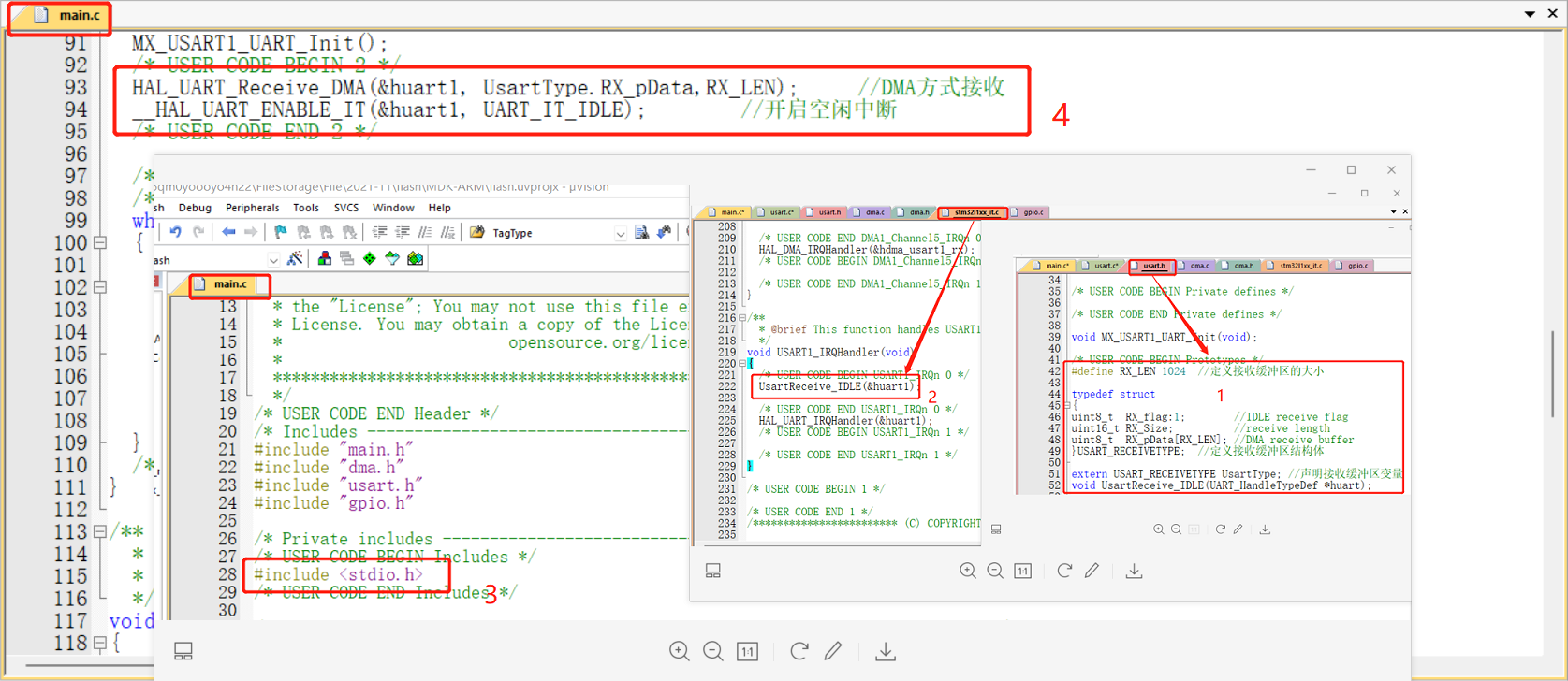Screen dimensions: 1568x681
Task: Open the Help menu
Action: click(x=439, y=208)
